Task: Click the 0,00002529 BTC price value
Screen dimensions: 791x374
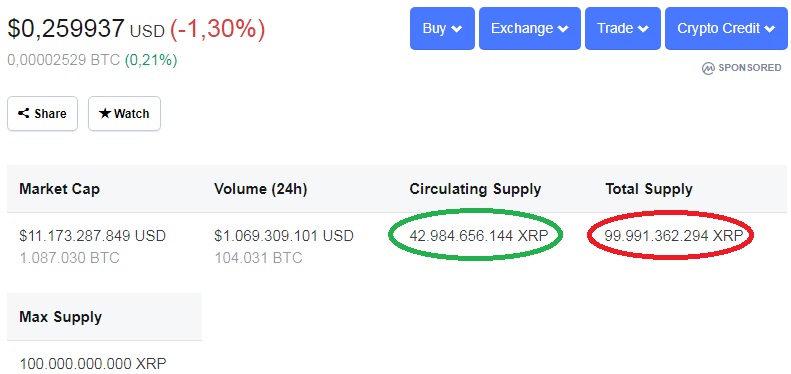Action: [64, 61]
